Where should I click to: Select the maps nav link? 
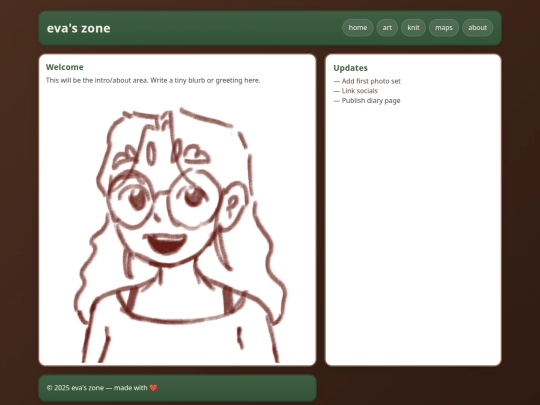click(444, 28)
